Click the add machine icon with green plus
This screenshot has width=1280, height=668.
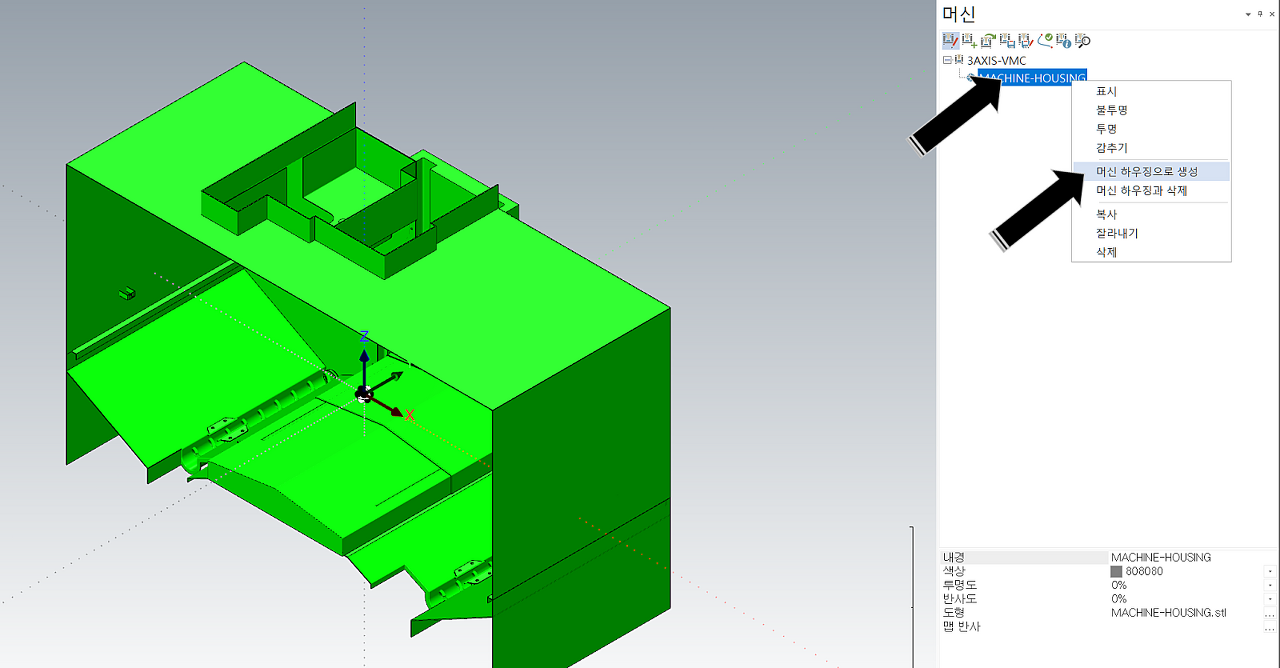(x=969, y=41)
